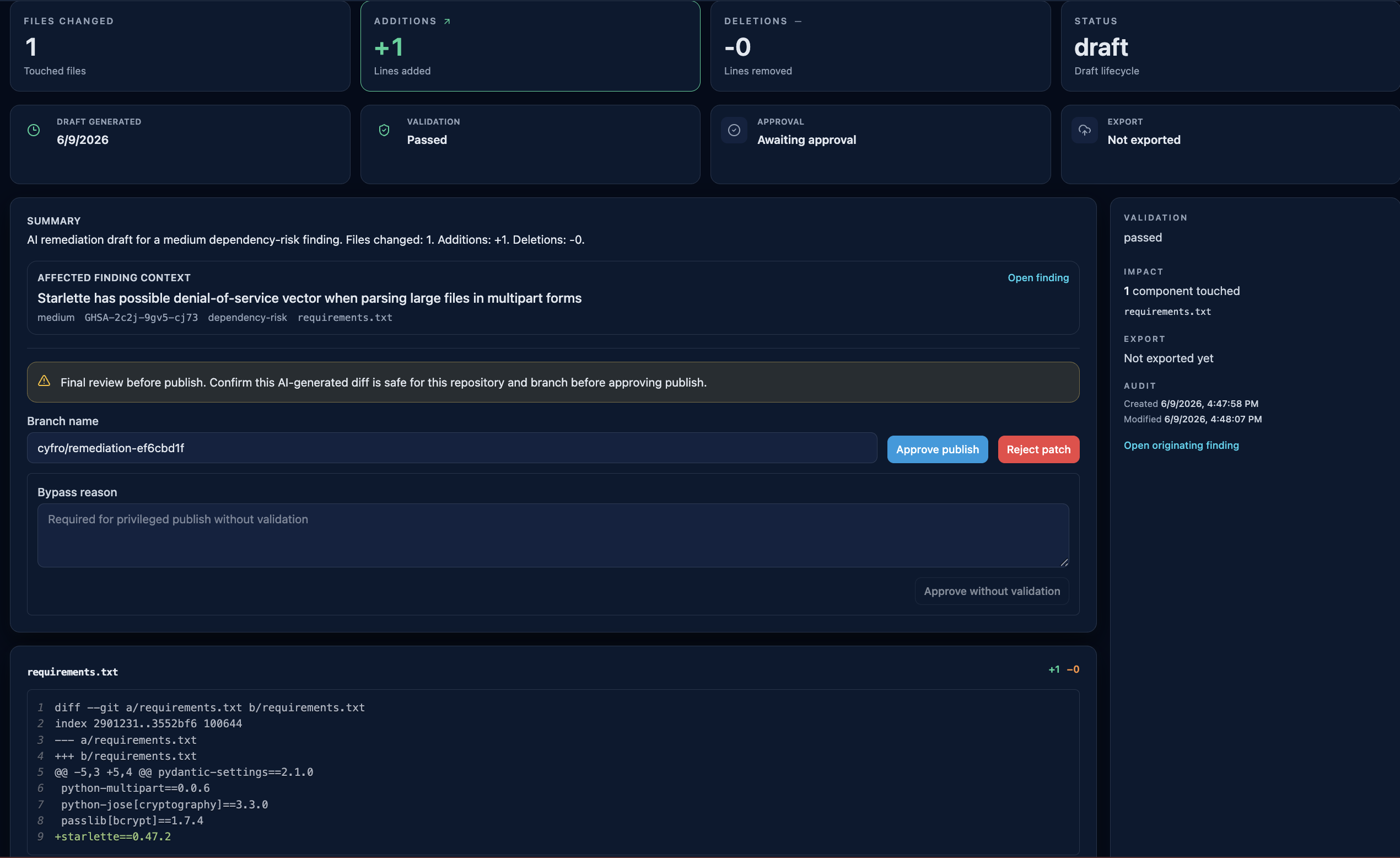The height and width of the screenshot is (858, 1400).
Task: Click the shield check icon beside Validation
Action: coord(384,130)
